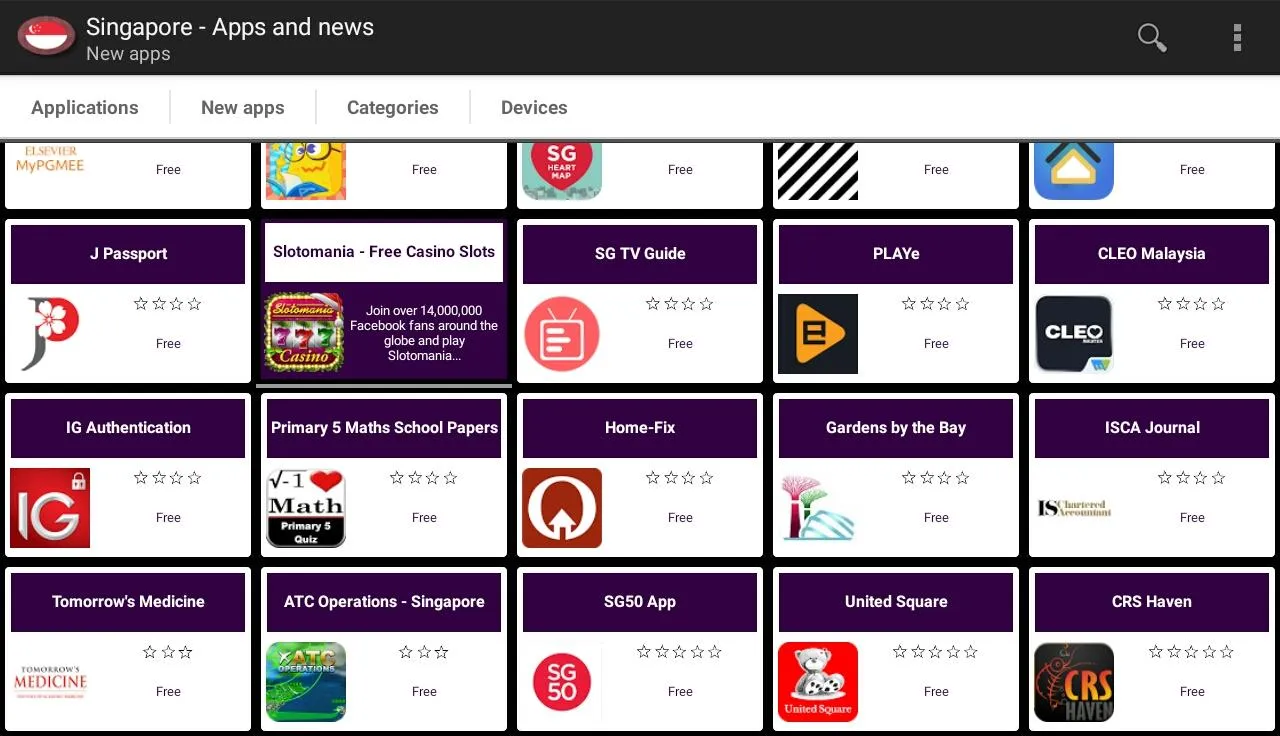Image resolution: width=1280 pixels, height=736 pixels.
Task: Open the IG Authentication icon
Action: [x=50, y=508]
